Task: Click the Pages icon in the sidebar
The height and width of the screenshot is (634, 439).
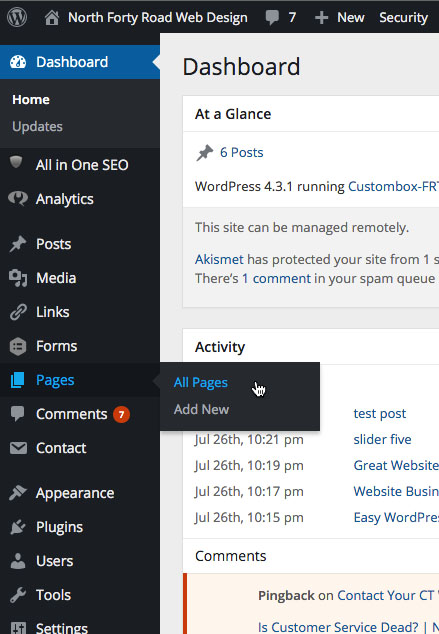Action: pyautogui.click(x=18, y=380)
